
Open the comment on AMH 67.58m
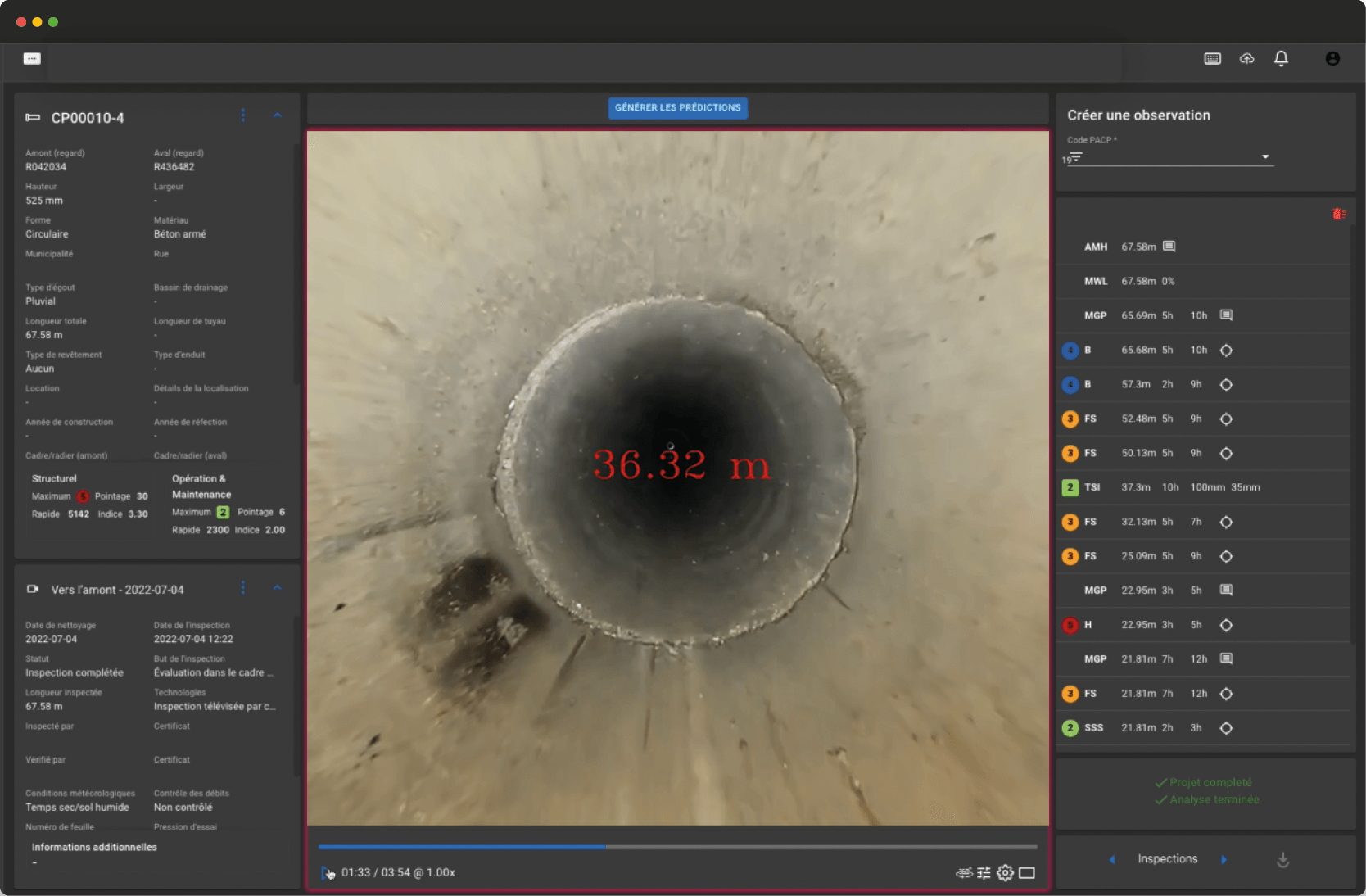1169,247
